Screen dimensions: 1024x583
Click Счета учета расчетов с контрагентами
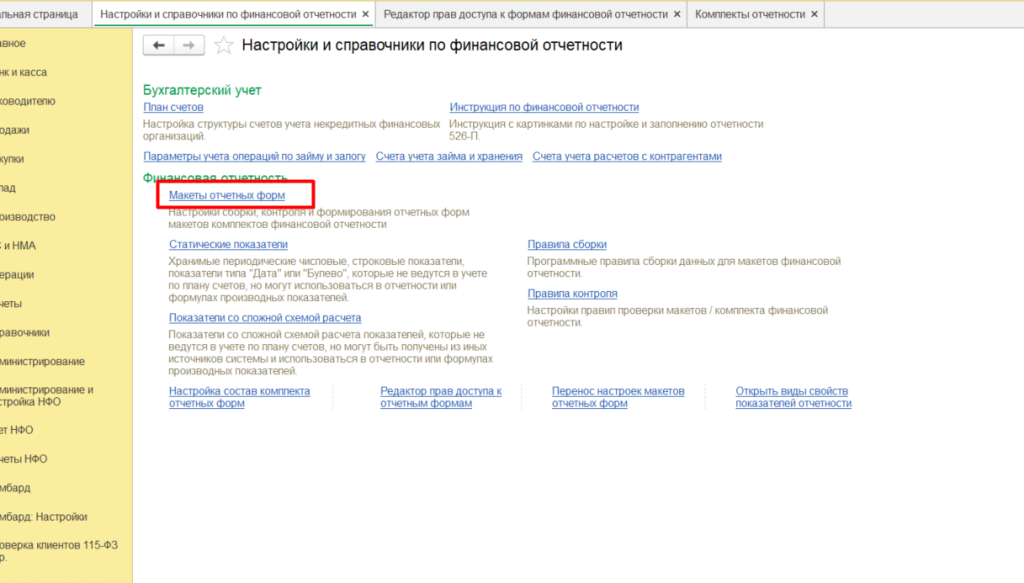[626, 157]
